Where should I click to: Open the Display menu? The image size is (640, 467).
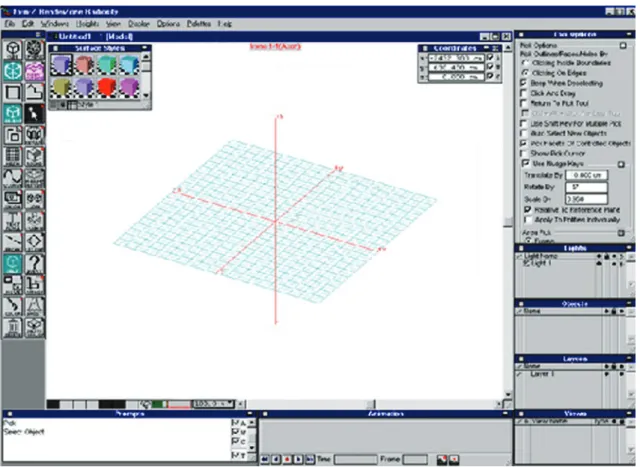point(139,24)
